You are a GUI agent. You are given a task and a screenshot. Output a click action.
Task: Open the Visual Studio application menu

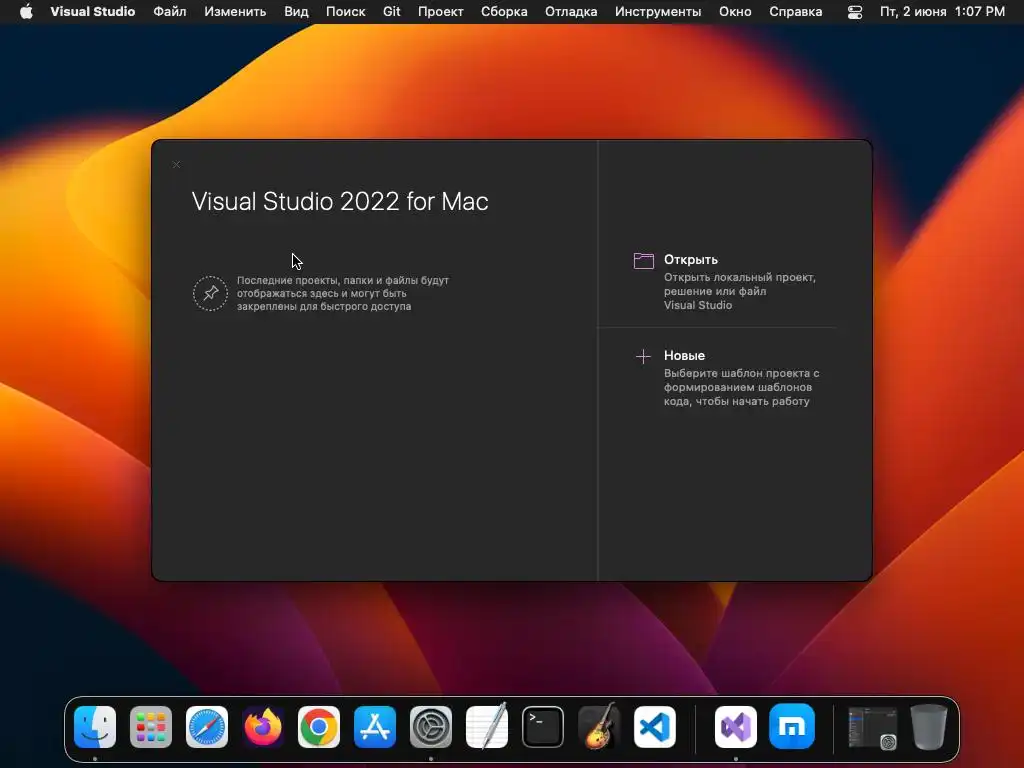(x=93, y=12)
